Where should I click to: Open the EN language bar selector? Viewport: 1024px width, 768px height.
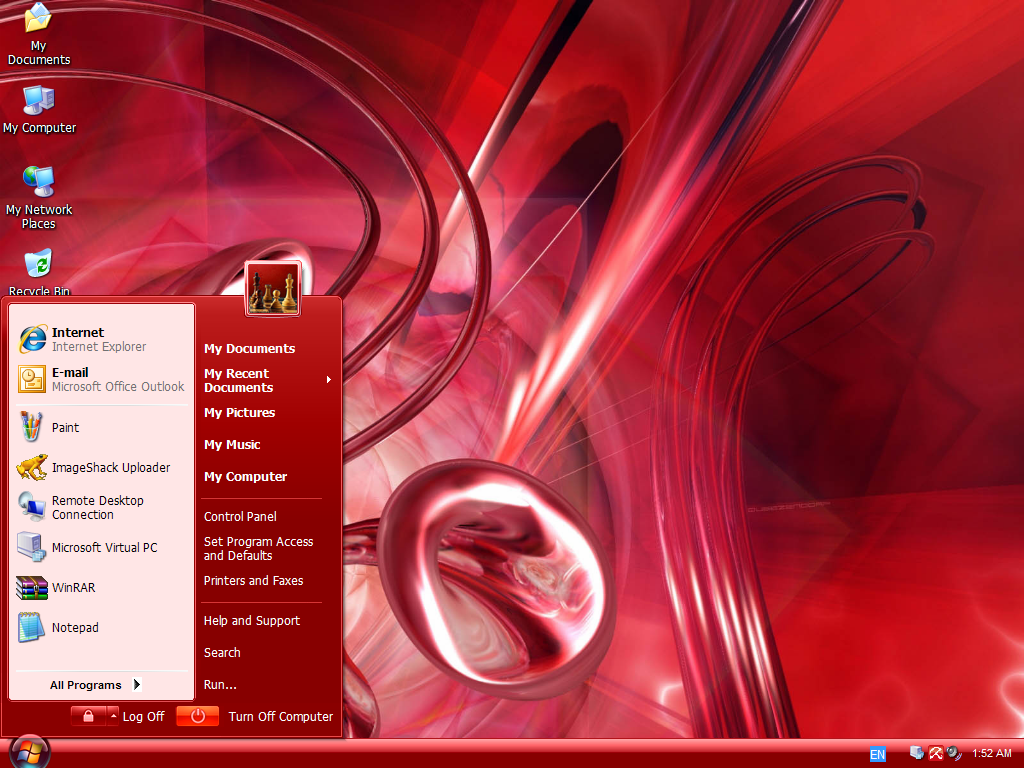click(878, 753)
